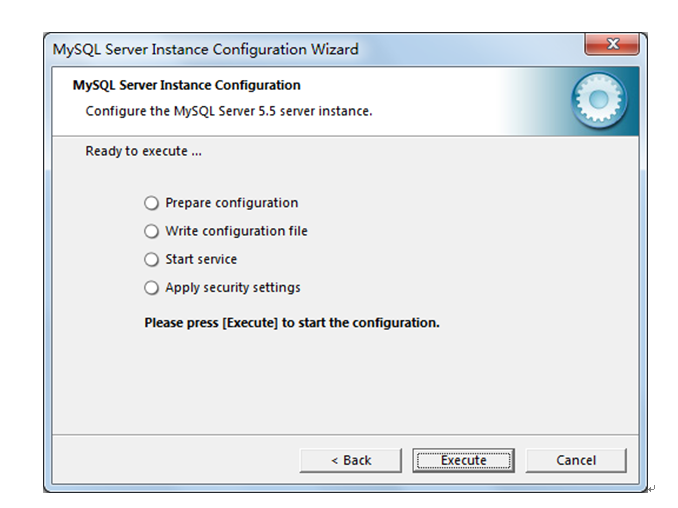Click the 'MySQL Server Instance Configuration' heading
Image resolution: width=678 pixels, height=508 pixels.
point(186,85)
